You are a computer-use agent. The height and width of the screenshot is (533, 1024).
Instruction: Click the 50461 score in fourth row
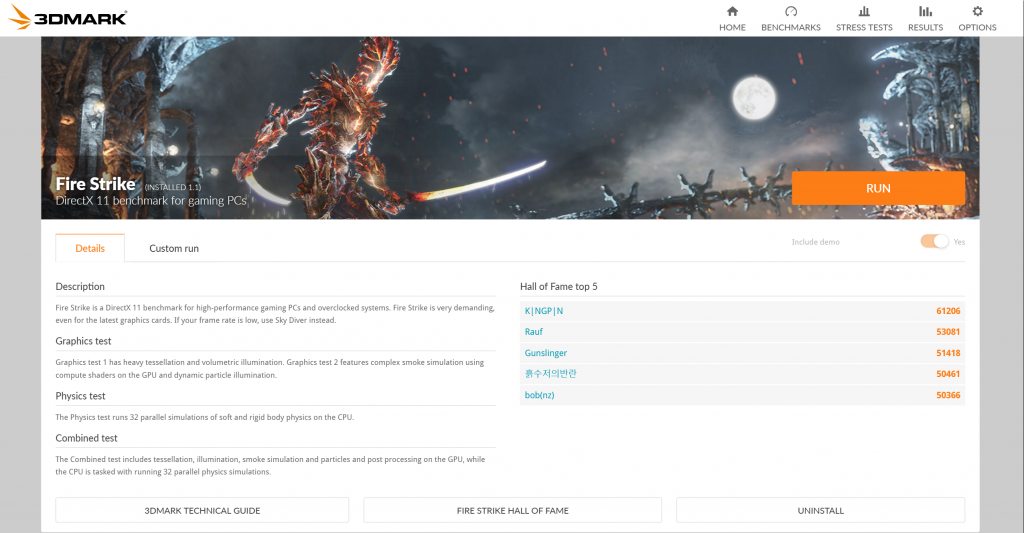[947, 374]
